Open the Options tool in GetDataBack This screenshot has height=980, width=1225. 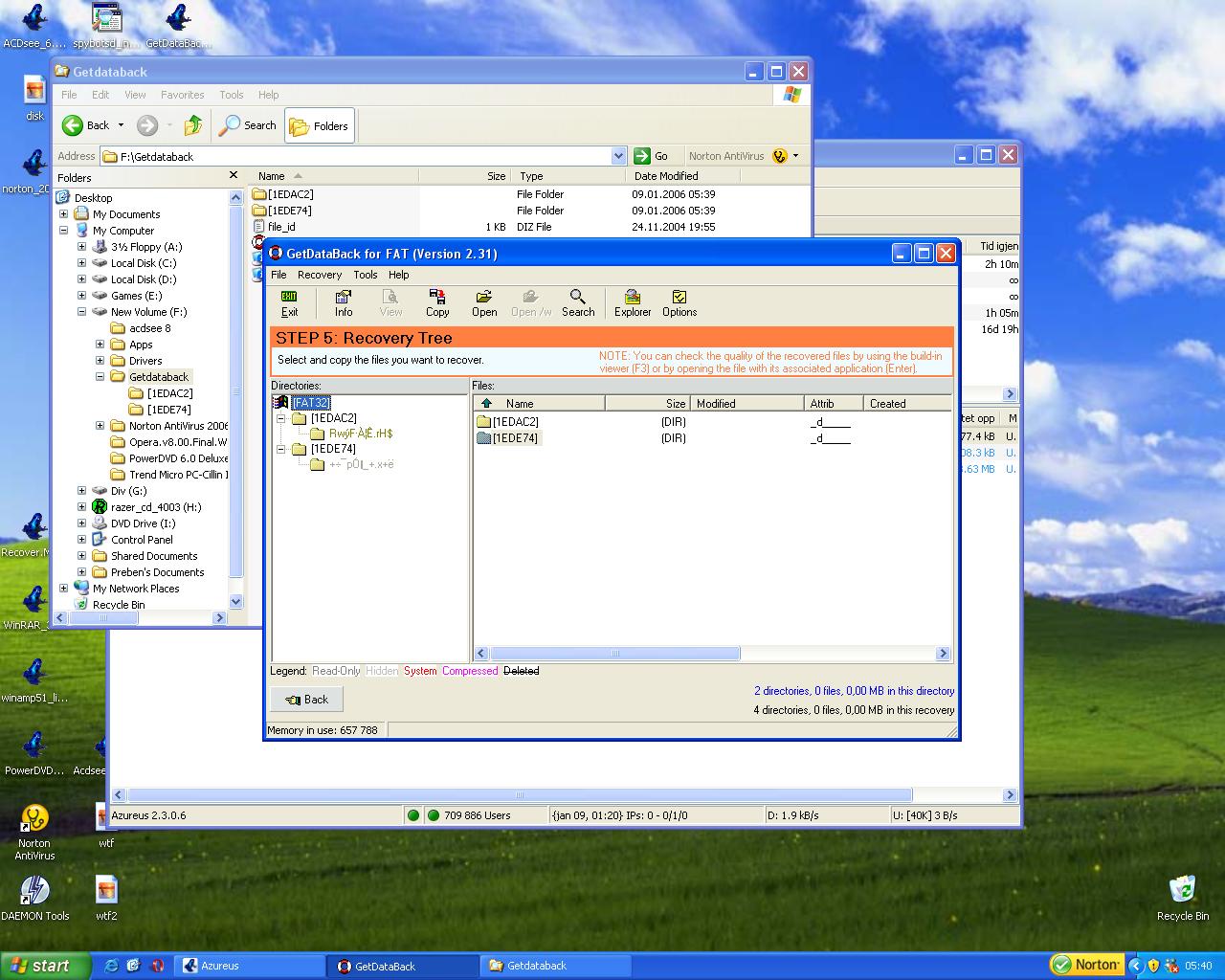(679, 303)
